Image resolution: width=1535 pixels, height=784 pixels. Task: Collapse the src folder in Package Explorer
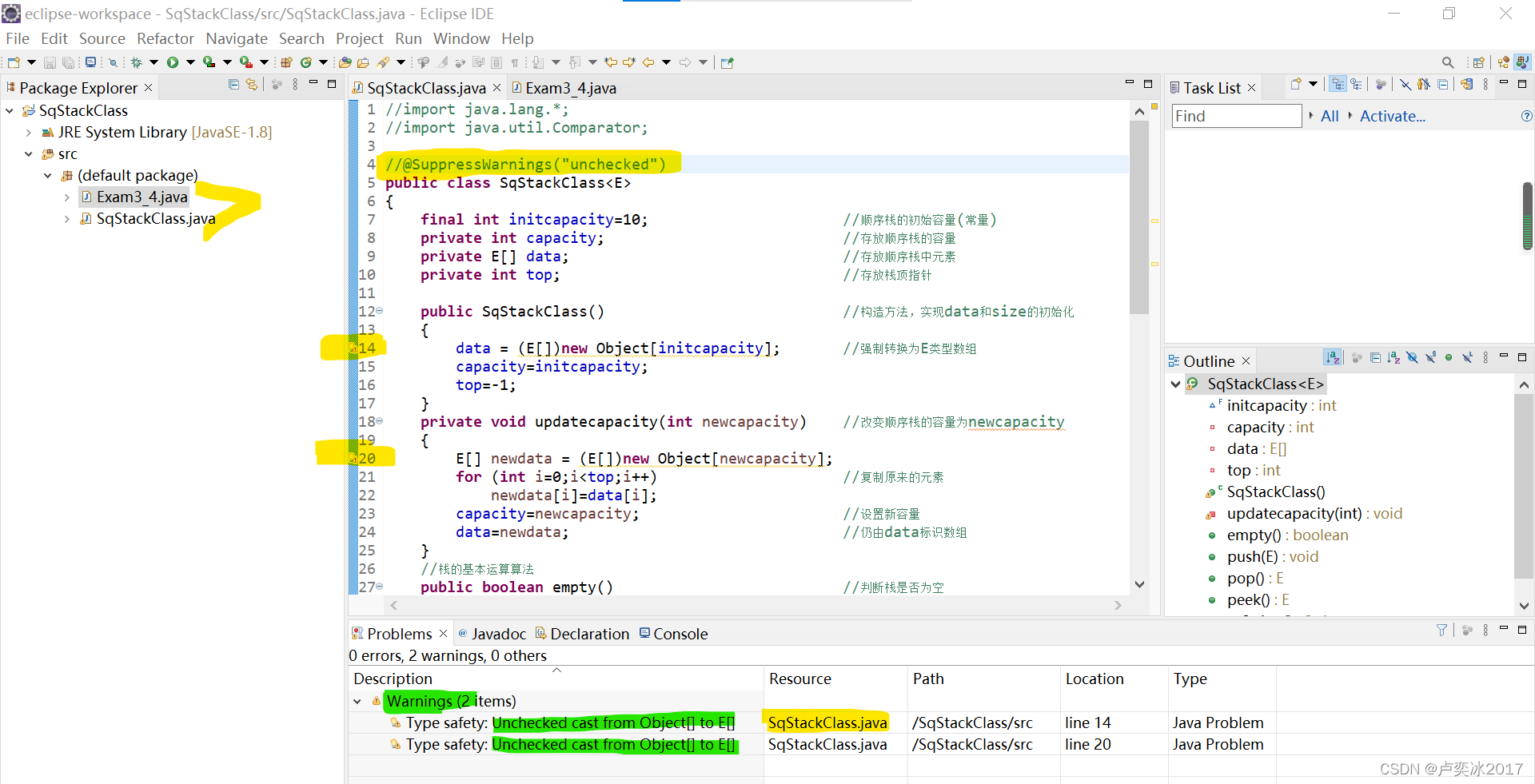[x=29, y=153]
